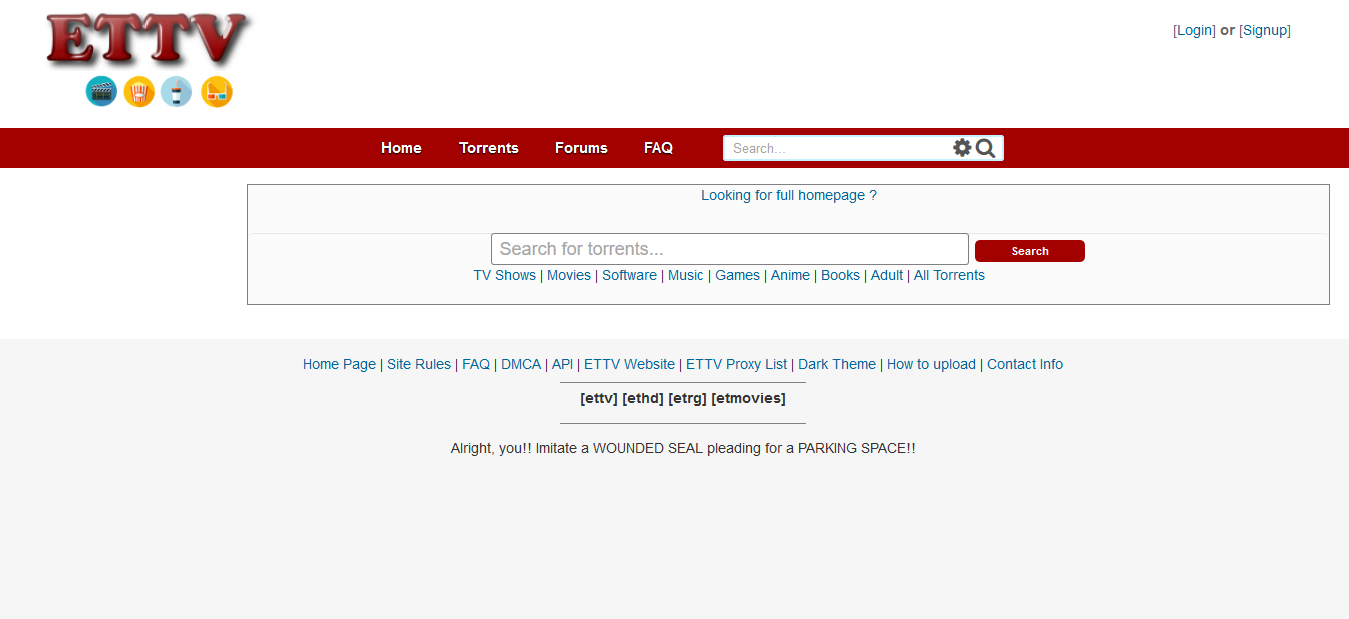Screen dimensions: 1349x619
Task: Open the Home menu item
Action: [401, 148]
